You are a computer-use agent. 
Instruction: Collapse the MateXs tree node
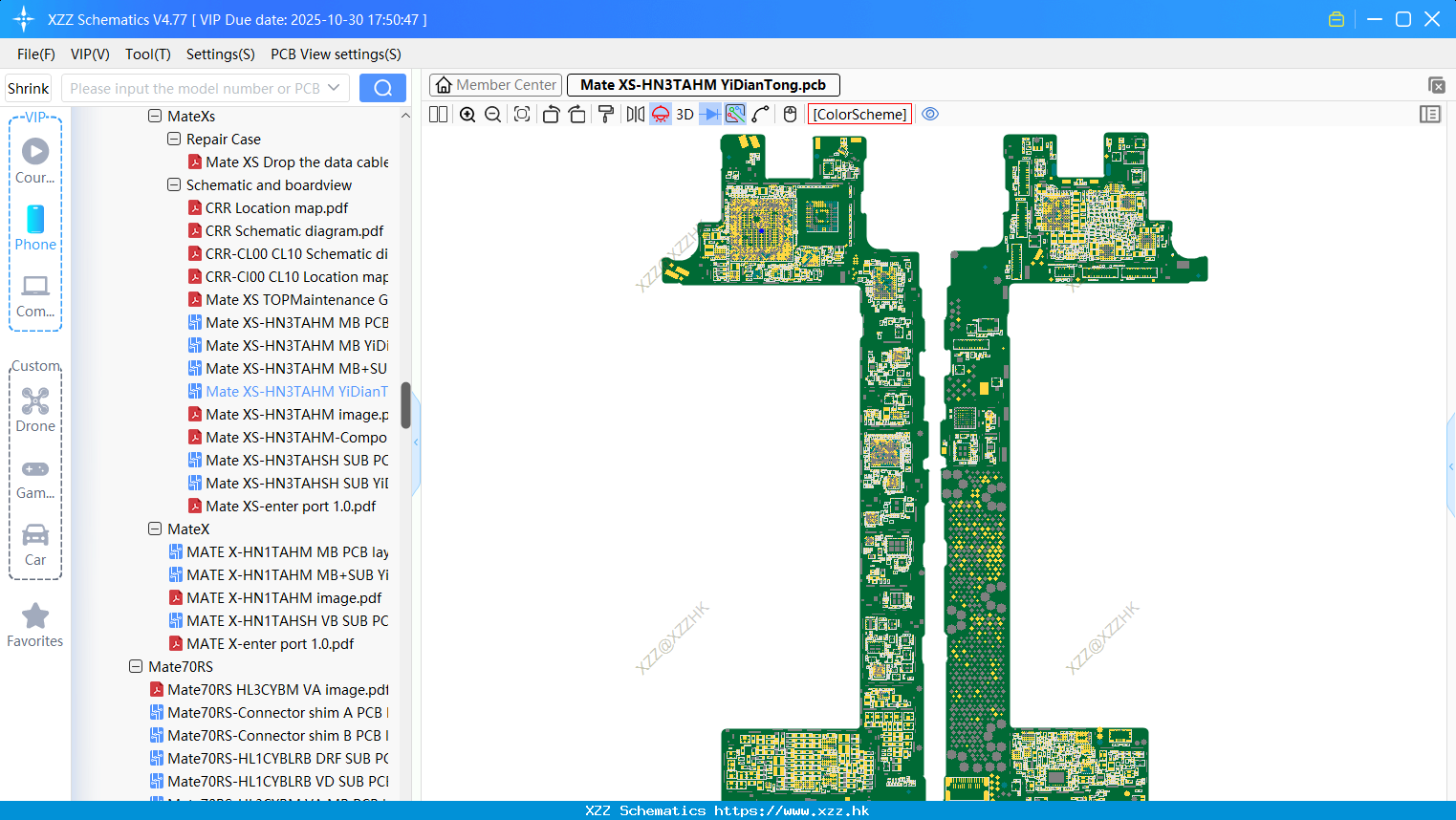point(155,116)
